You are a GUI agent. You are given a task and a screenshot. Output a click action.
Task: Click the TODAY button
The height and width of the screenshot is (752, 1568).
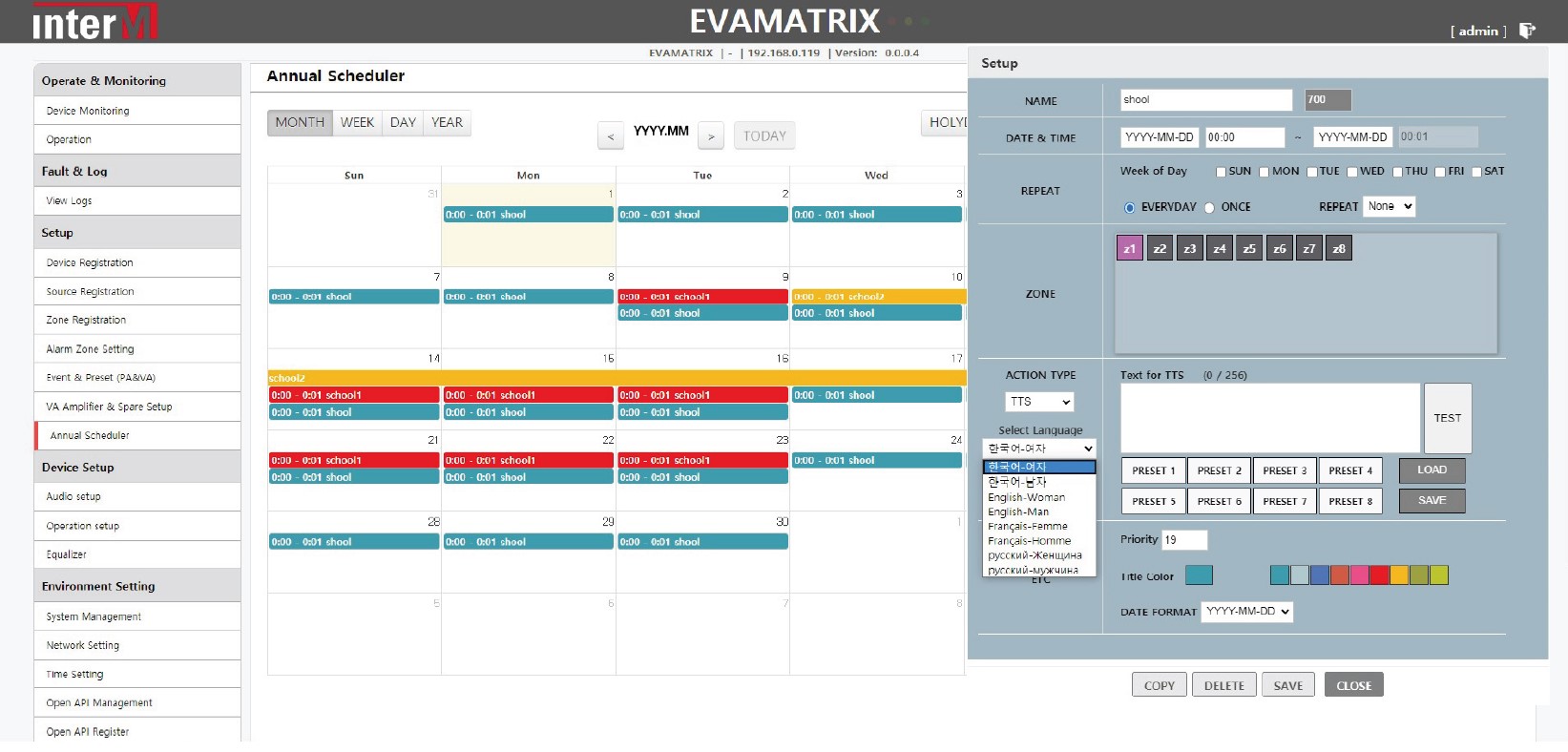pyautogui.click(x=764, y=136)
